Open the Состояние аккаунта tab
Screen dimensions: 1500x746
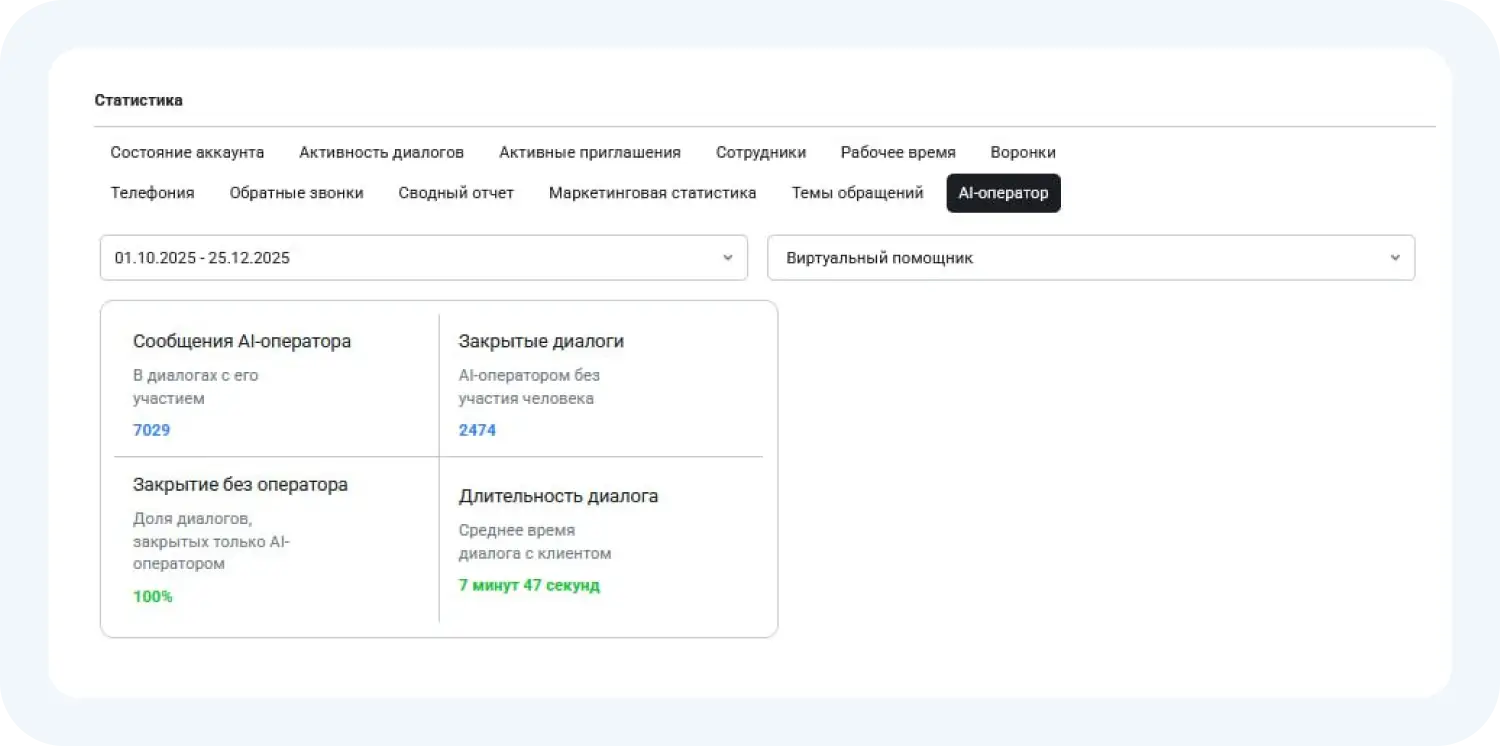[187, 152]
